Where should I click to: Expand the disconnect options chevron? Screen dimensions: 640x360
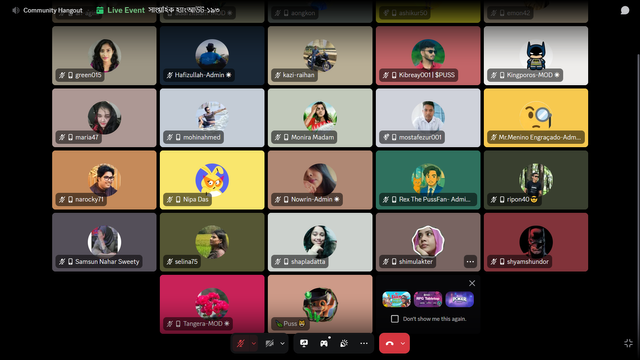click(403, 344)
